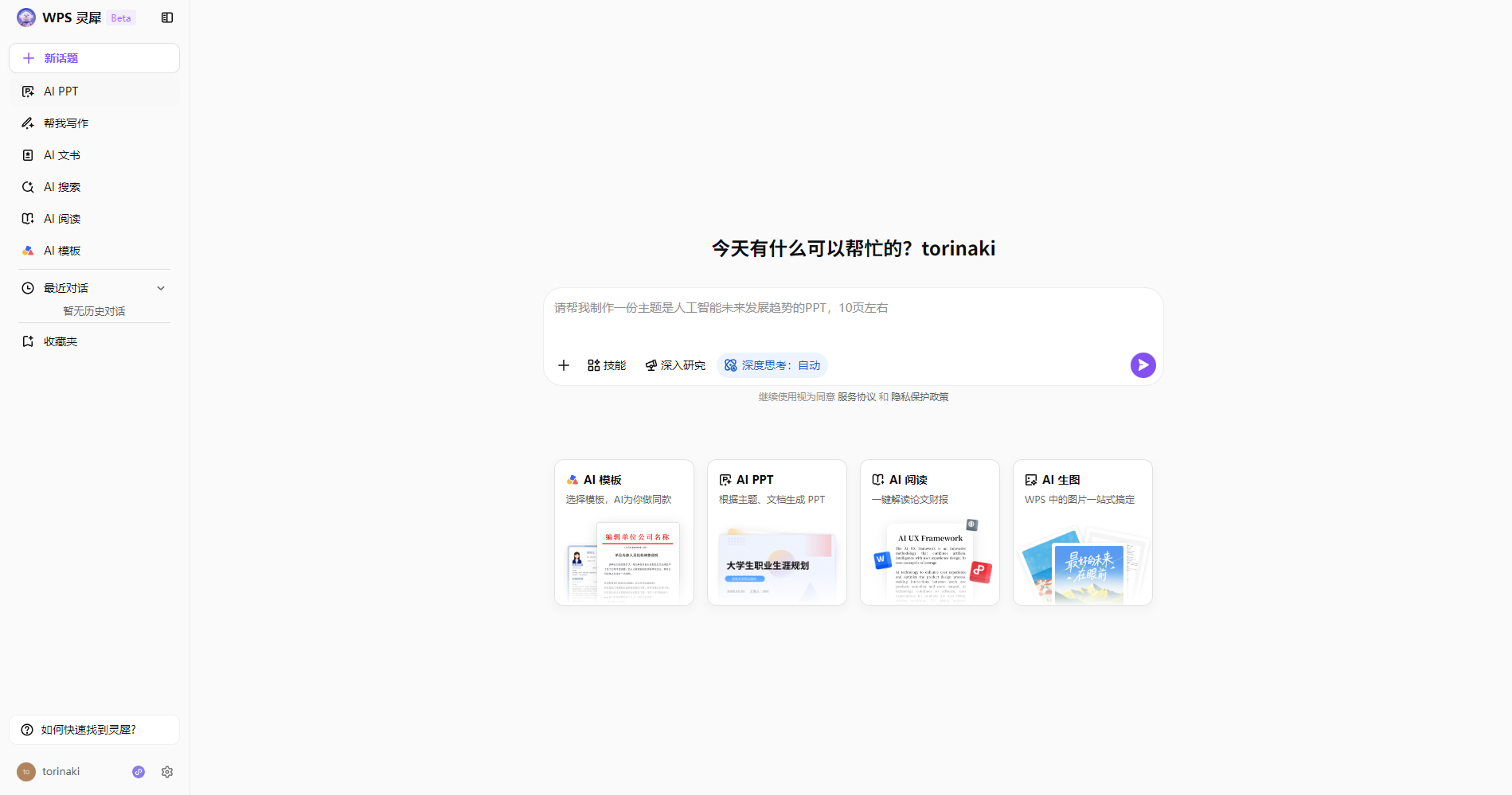Click the WPS 灵犀 logo icon
This screenshot has height=795, width=1512.
(x=26, y=18)
